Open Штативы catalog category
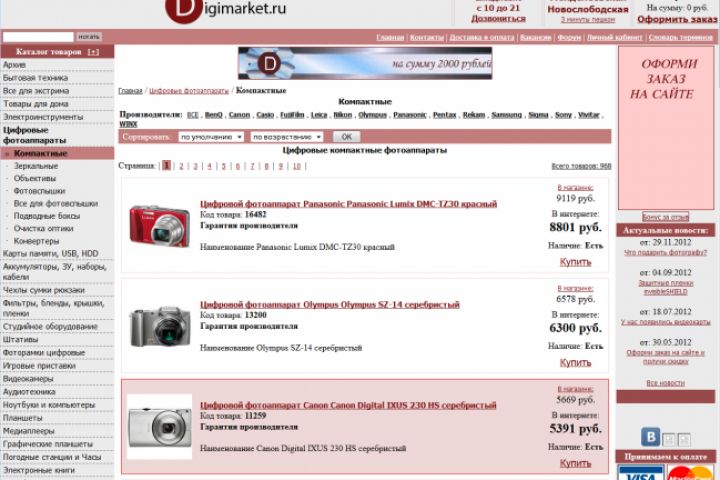Viewport: 720px width, 480px height. pos(20,339)
